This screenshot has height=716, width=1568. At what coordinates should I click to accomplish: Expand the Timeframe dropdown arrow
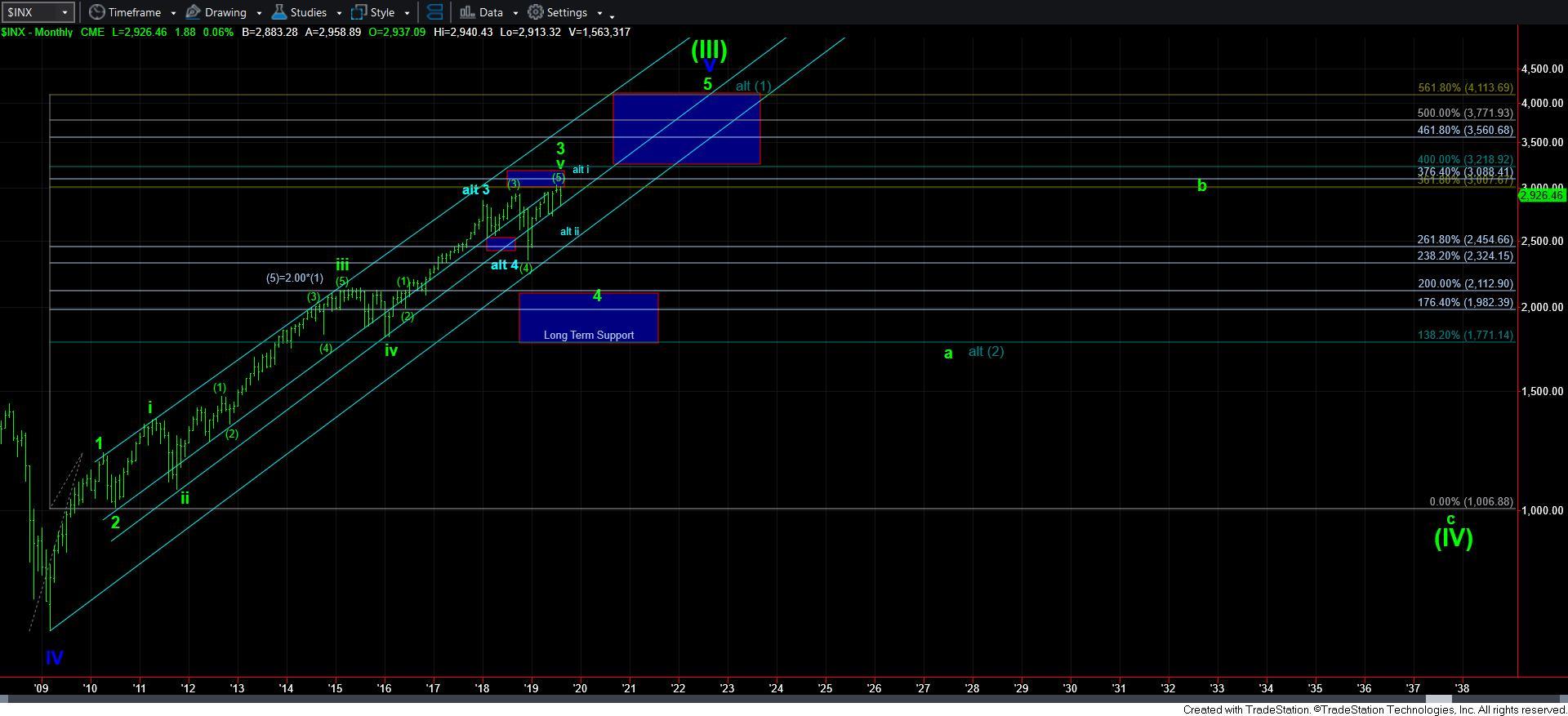(172, 13)
